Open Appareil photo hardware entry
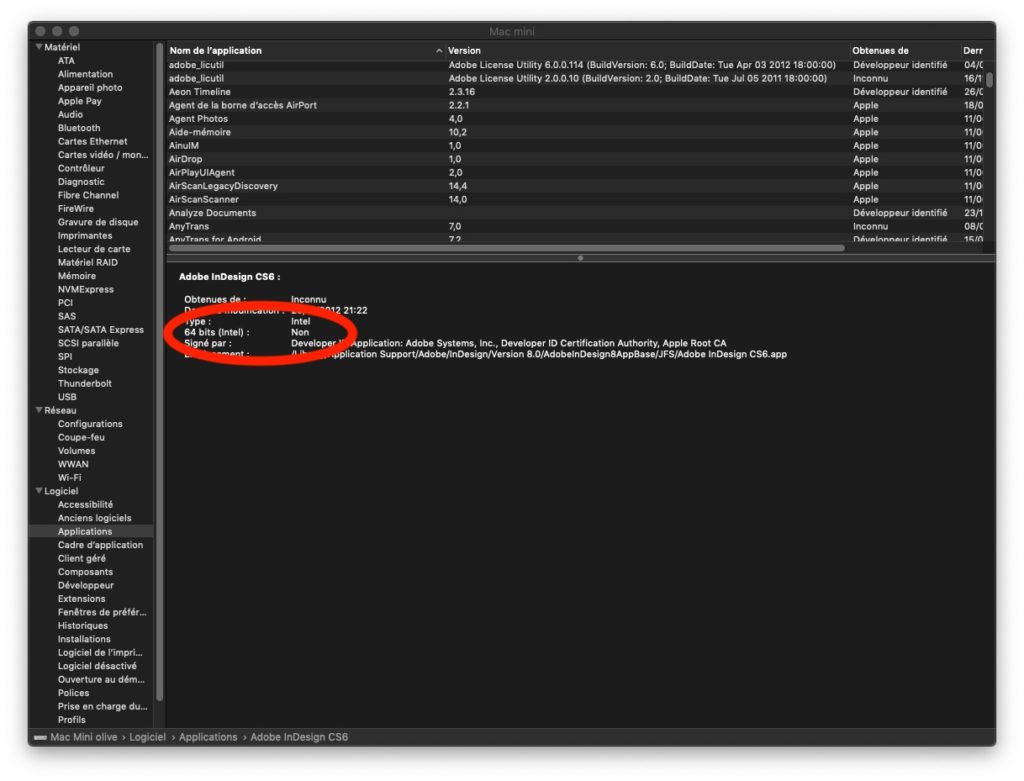 [x=90, y=88]
